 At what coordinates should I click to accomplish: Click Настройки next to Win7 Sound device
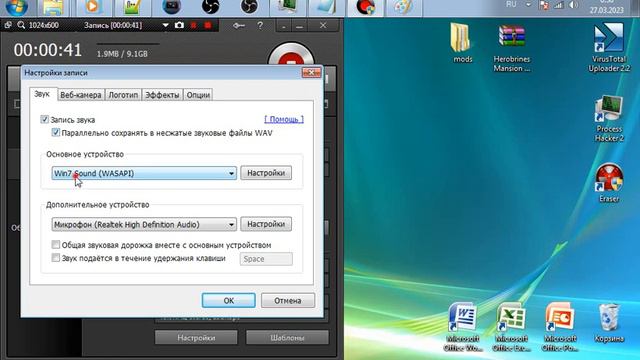266,173
